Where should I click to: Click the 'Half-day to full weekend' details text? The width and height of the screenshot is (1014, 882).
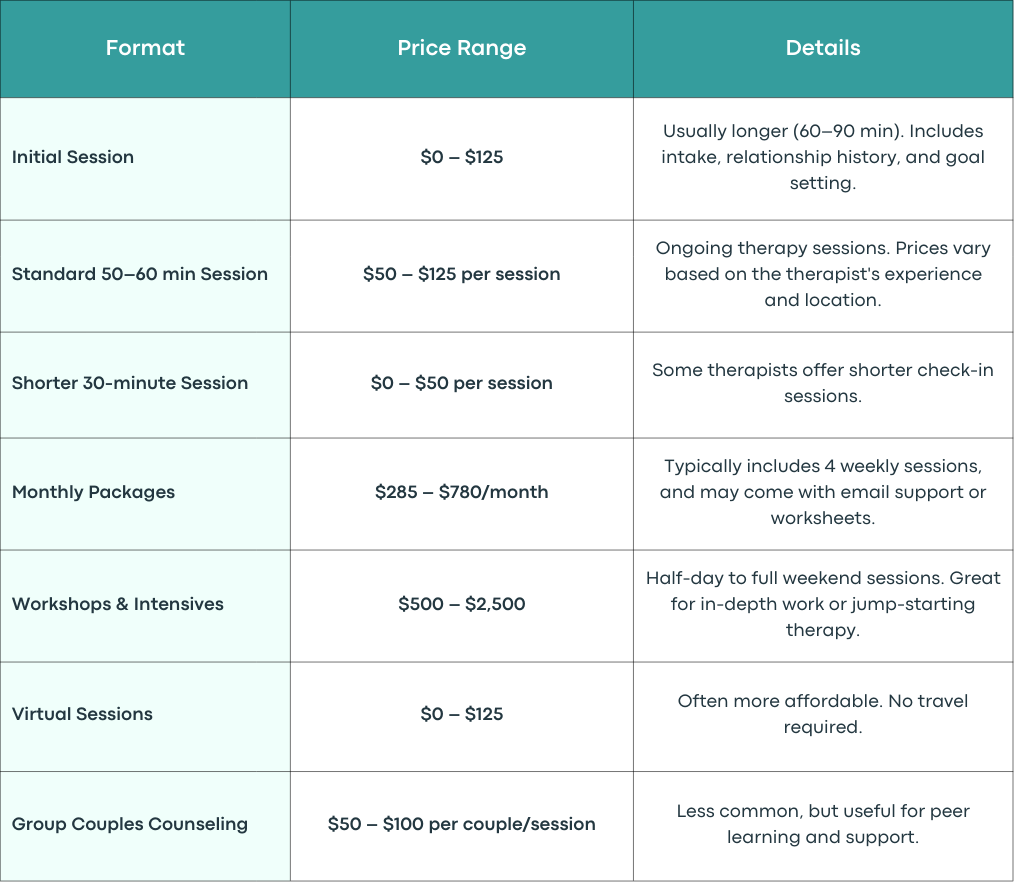[823, 604]
